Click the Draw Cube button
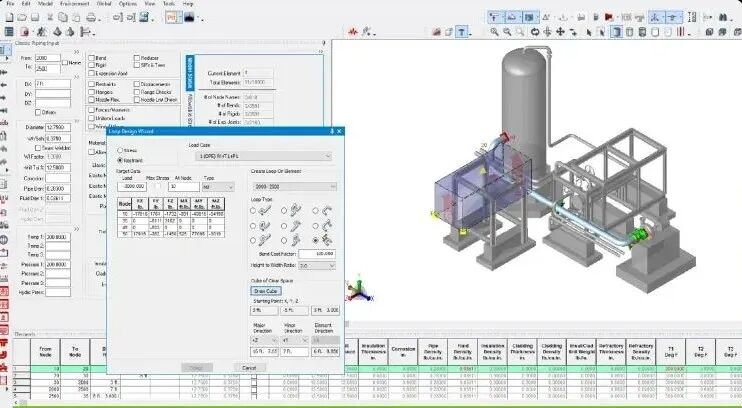 (266, 291)
